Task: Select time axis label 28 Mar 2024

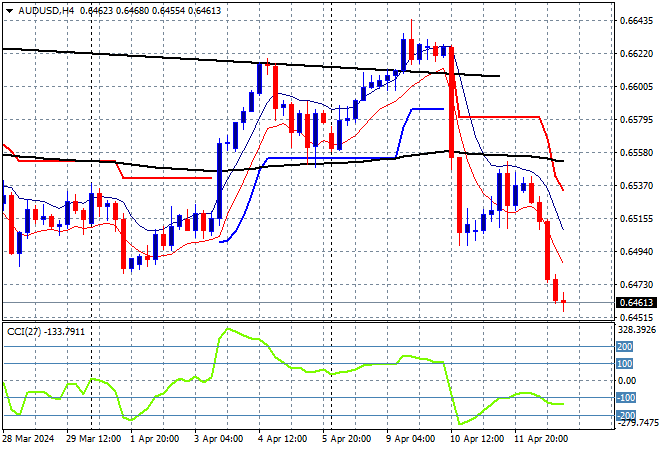Action: (29, 439)
